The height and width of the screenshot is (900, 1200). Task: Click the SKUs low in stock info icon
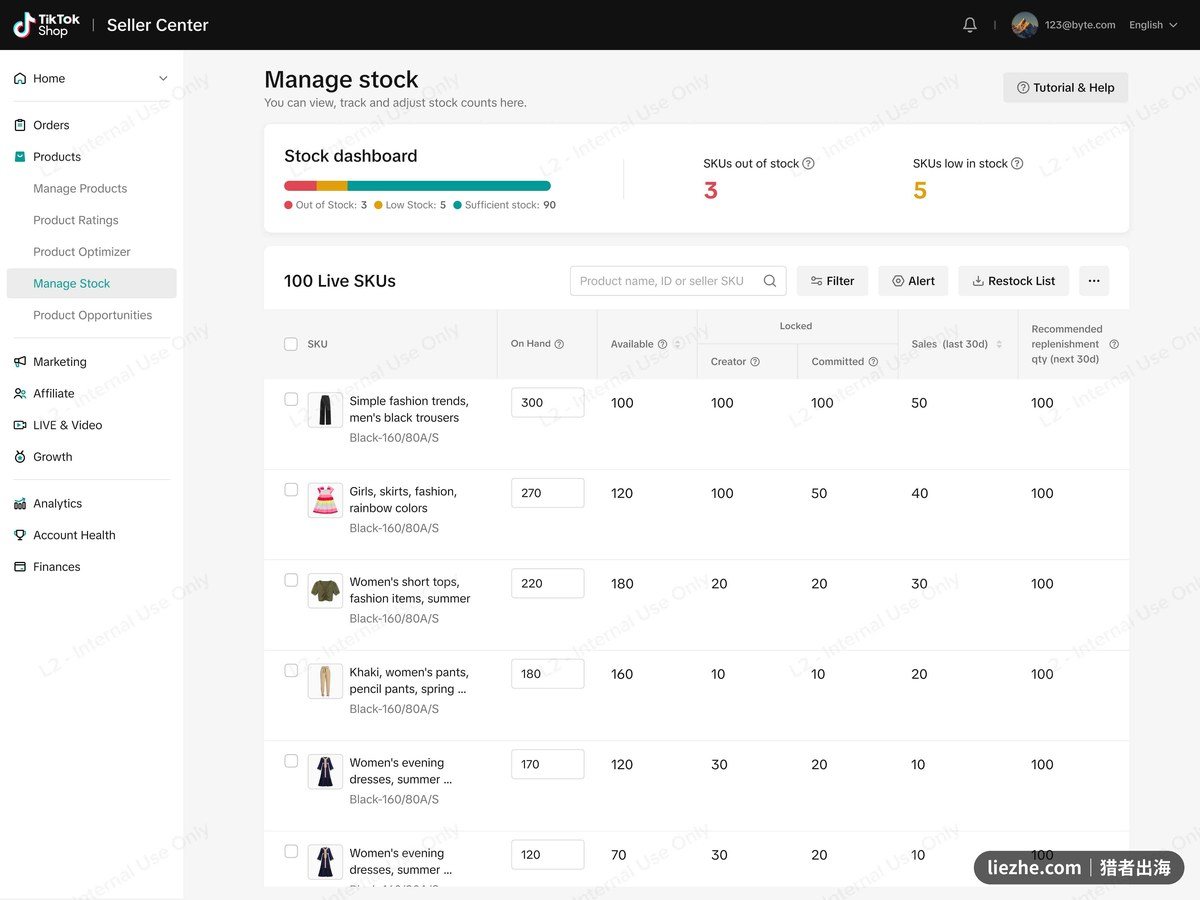[x=1017, y=163]
